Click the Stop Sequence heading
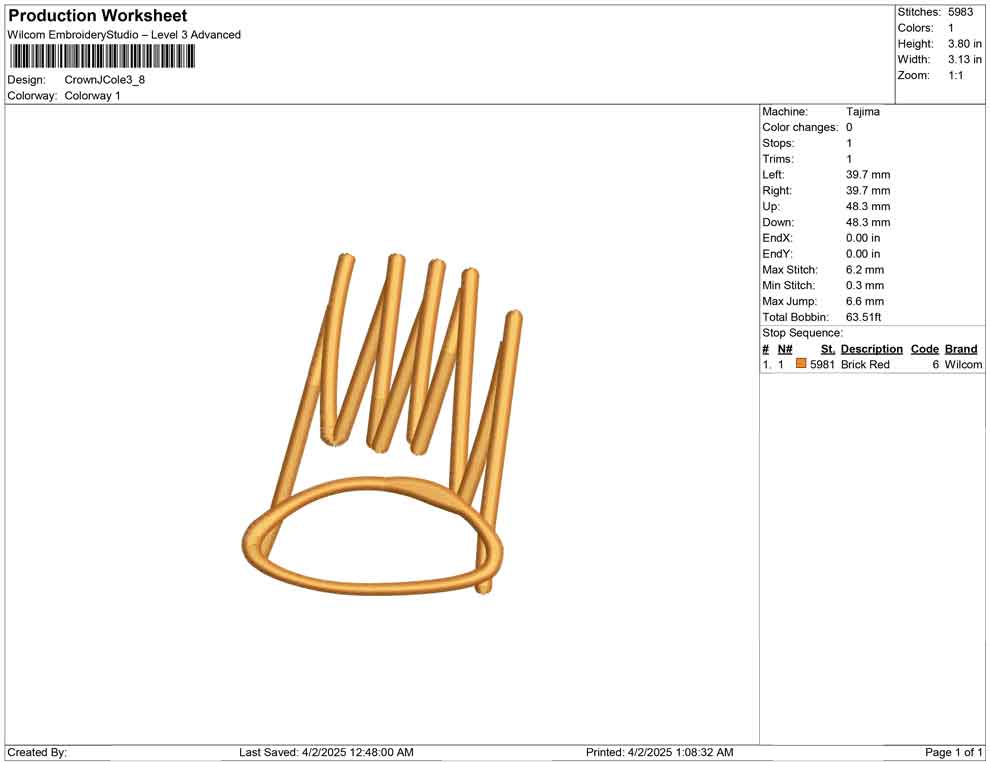990x762 pixels. [x=802, y=333]
